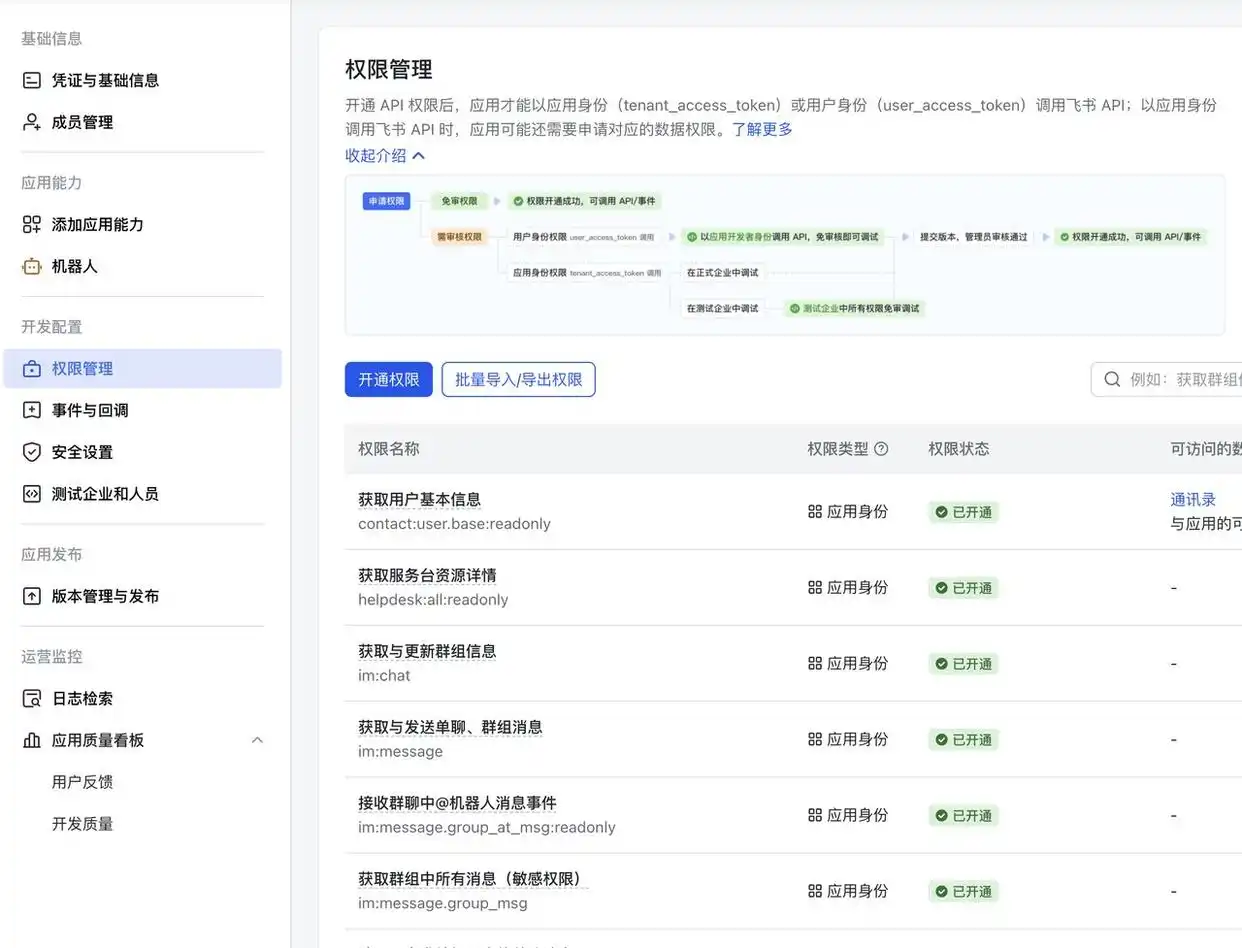Screen dimensions: 1242x948
Task: Click the 应用身份 grid icon on first row
Action: pos(813,512)
